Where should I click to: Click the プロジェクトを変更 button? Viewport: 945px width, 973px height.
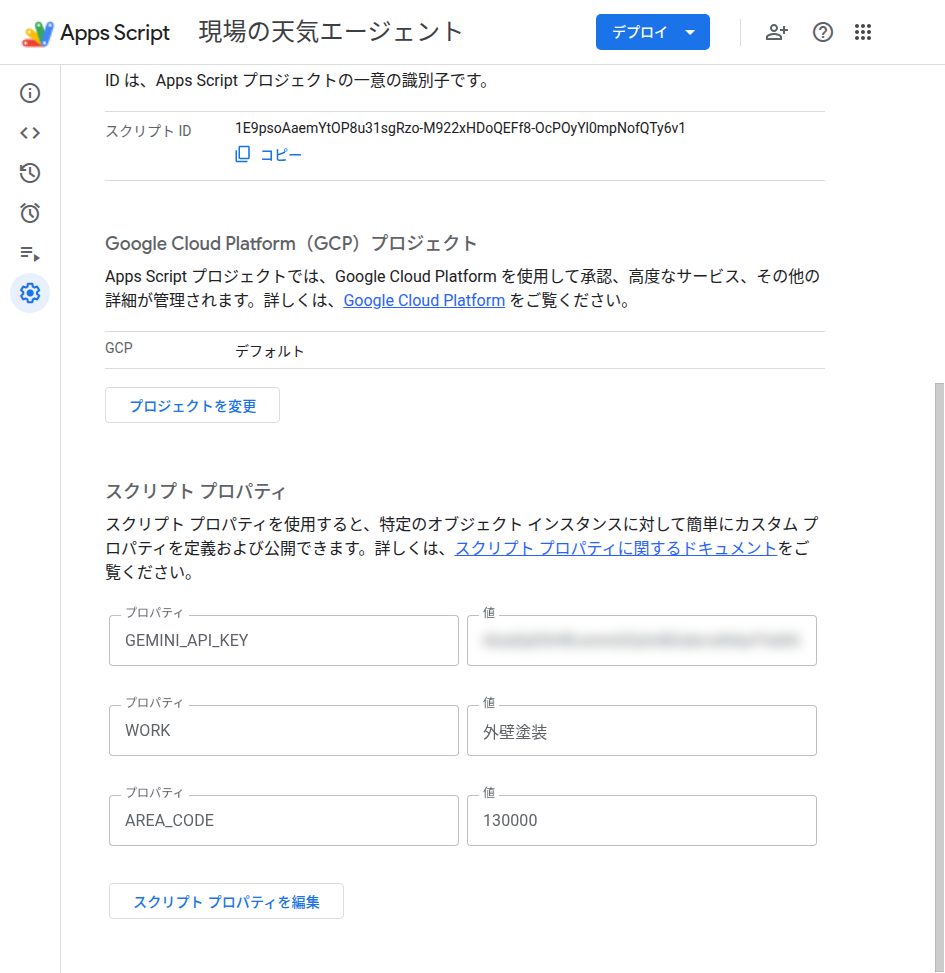192,405
